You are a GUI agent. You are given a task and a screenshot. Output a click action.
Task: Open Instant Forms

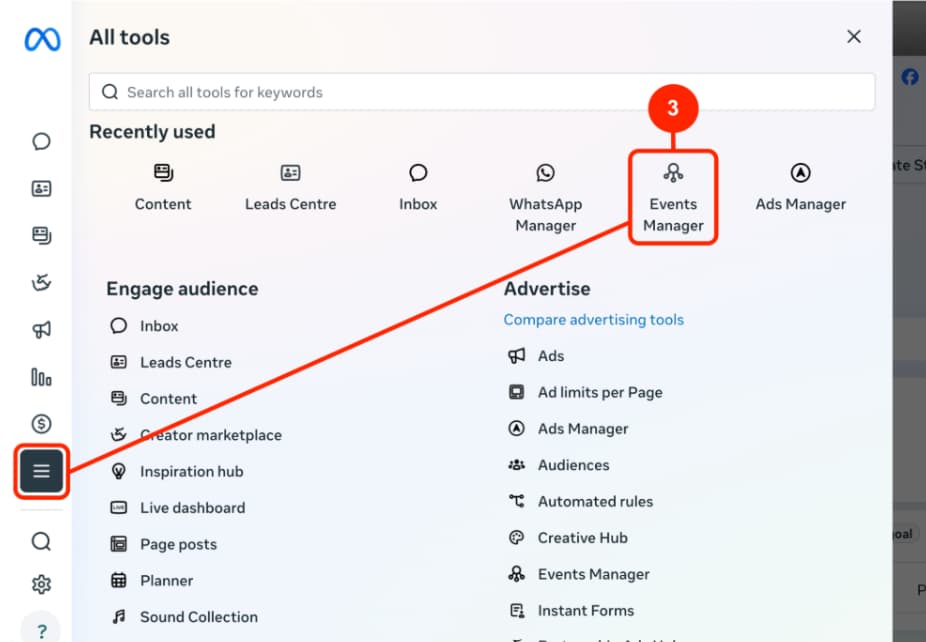[570, 611]
